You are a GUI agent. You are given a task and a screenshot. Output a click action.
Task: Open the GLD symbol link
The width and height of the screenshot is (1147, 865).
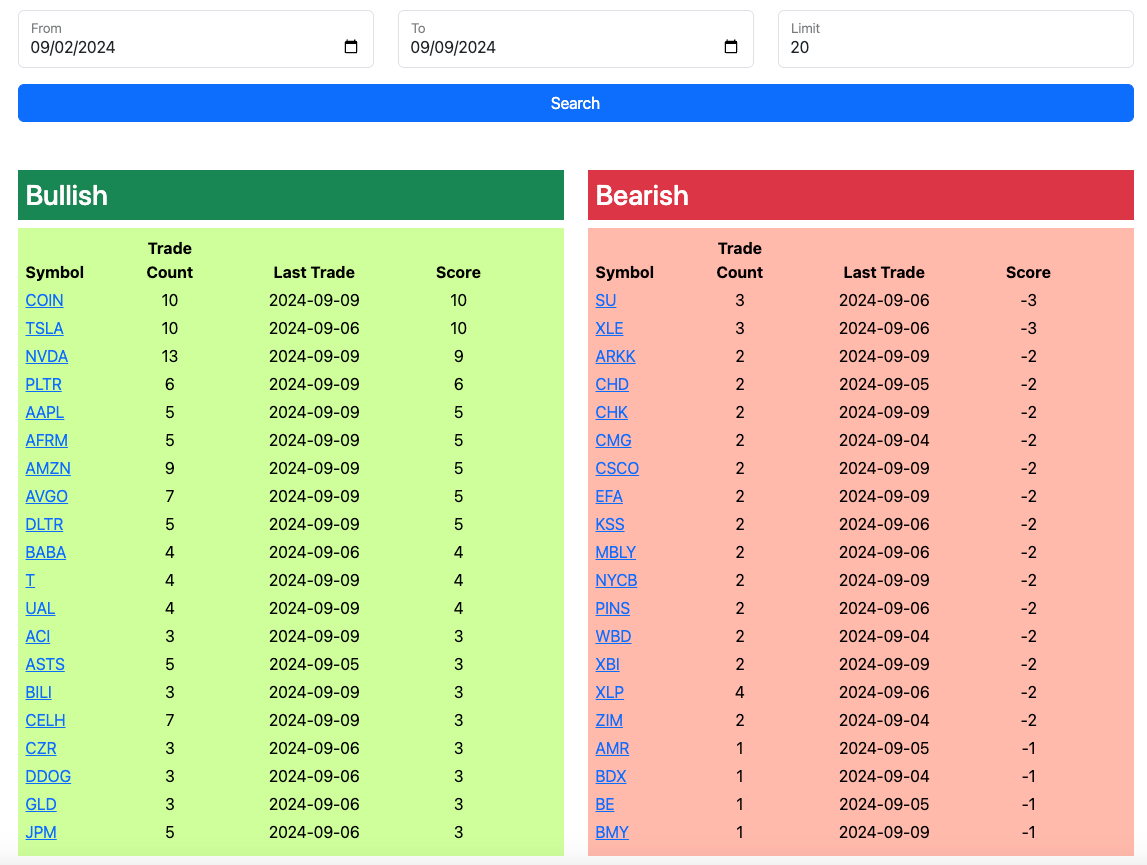click(41, 804)
